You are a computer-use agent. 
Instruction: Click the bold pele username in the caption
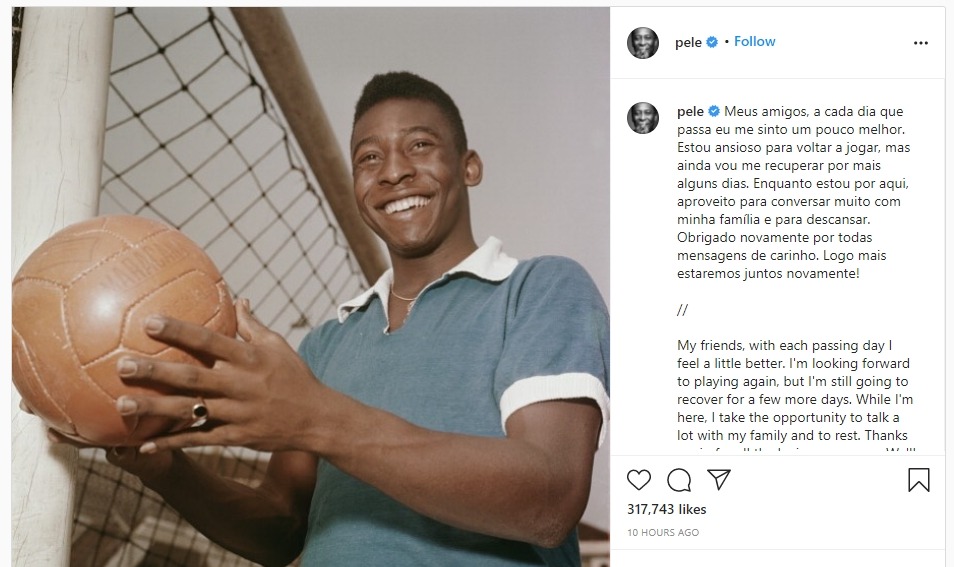[x=691, y=111]
